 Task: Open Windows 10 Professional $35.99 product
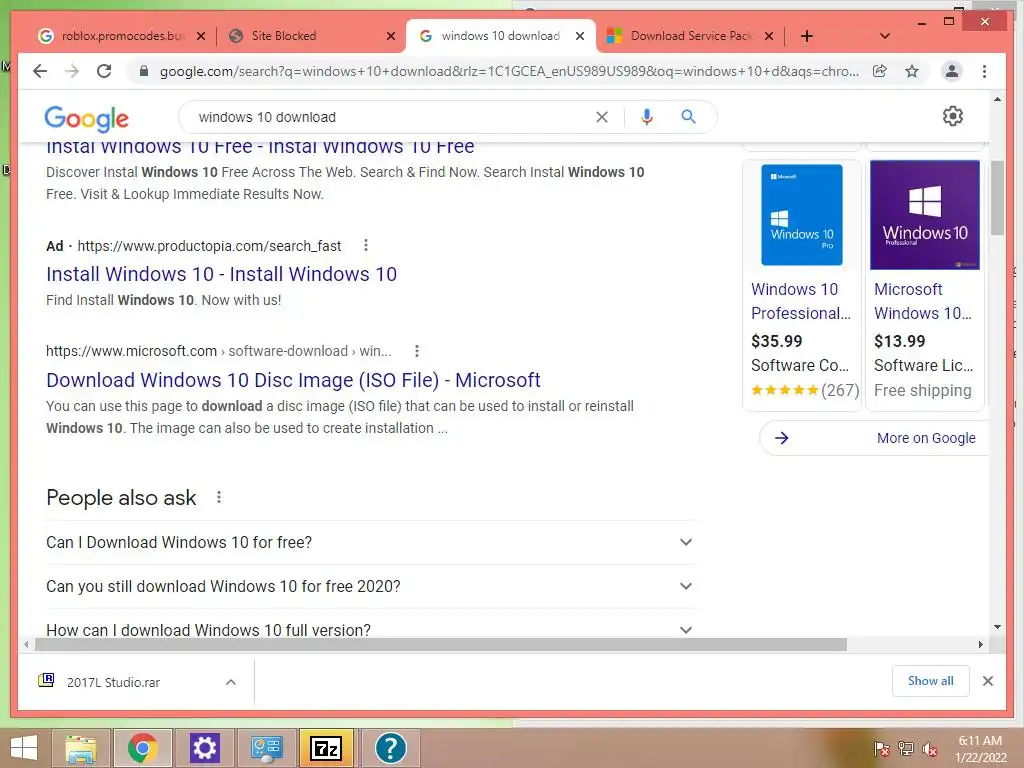[x=801, y=301]
